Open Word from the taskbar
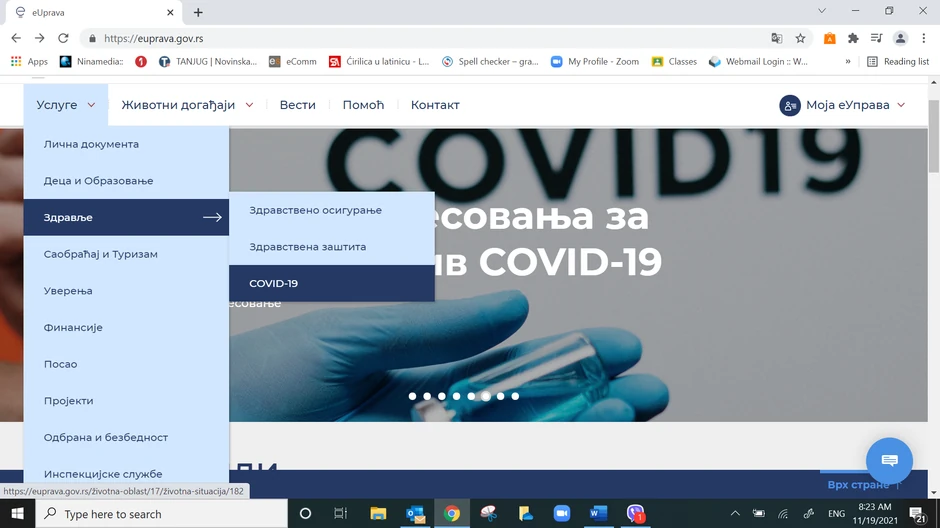Image resolution: width=940 pixels, height=528 pixels. [x=598, y=514]
